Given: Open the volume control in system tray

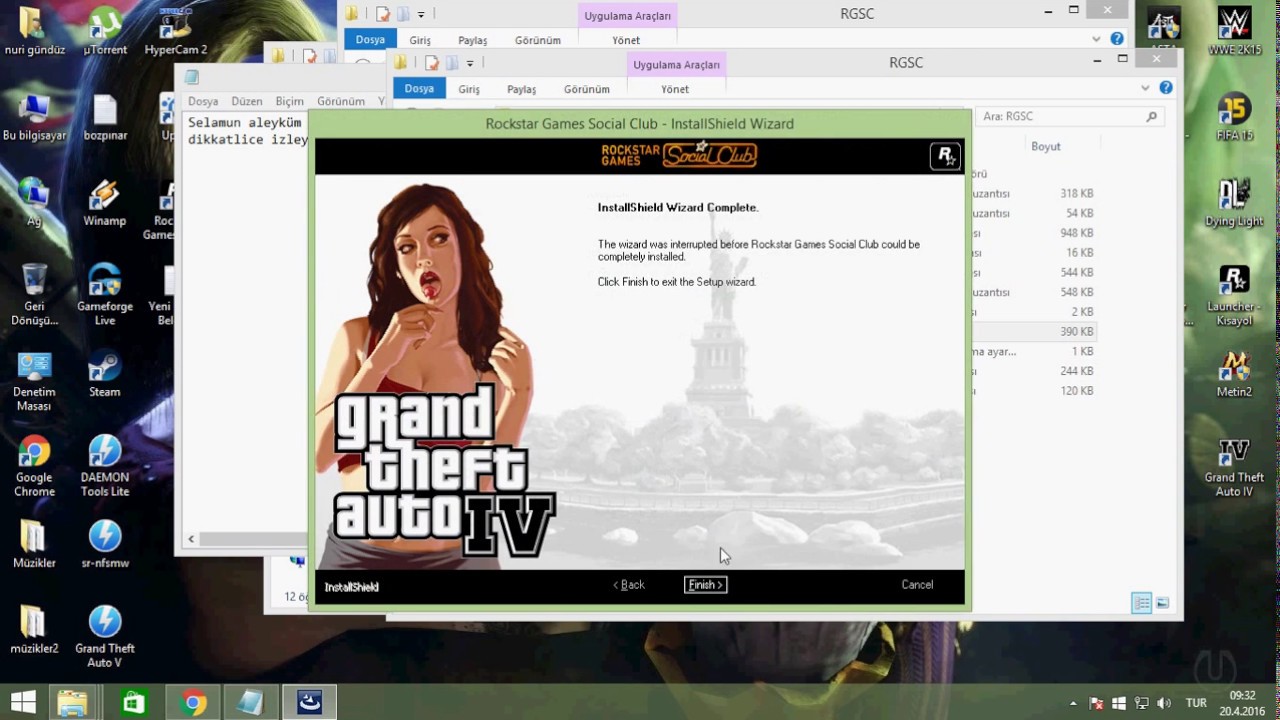Looking at the screenshot, I should pyautogui.click(x=1164, y=703).
